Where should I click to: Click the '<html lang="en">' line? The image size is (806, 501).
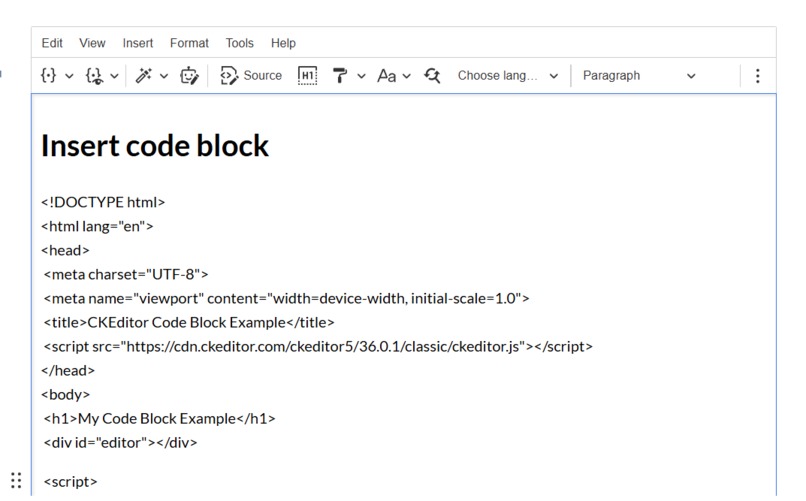point(97,227)
